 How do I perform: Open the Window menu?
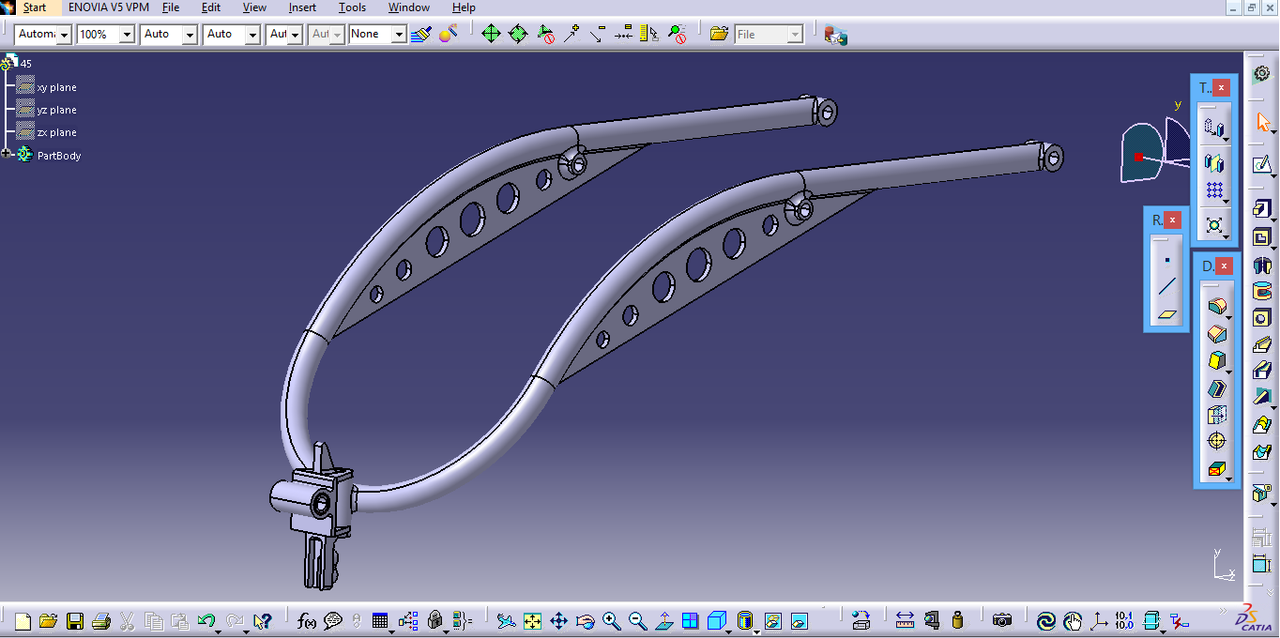click(x=409, y=7)
